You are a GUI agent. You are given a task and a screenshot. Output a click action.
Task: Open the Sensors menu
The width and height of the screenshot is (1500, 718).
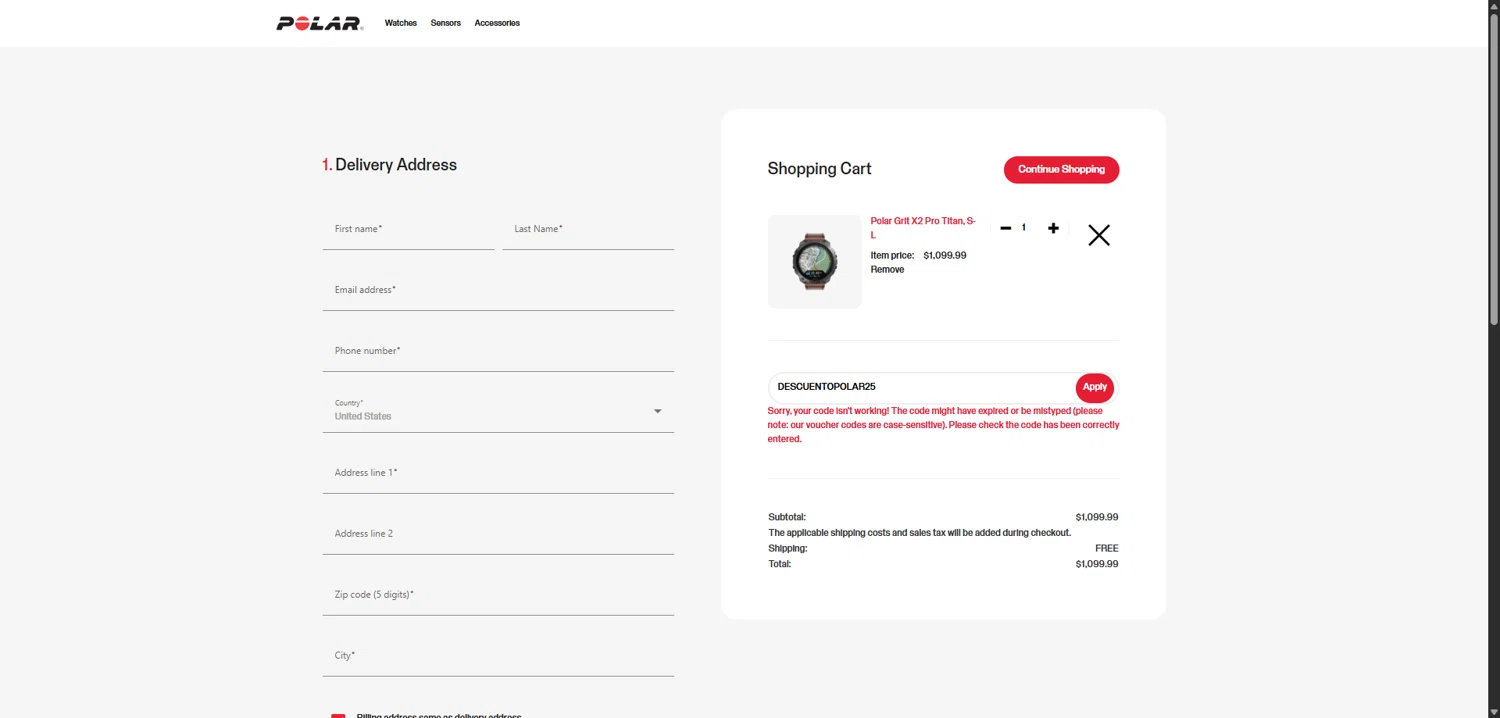(x=446, y=23)
